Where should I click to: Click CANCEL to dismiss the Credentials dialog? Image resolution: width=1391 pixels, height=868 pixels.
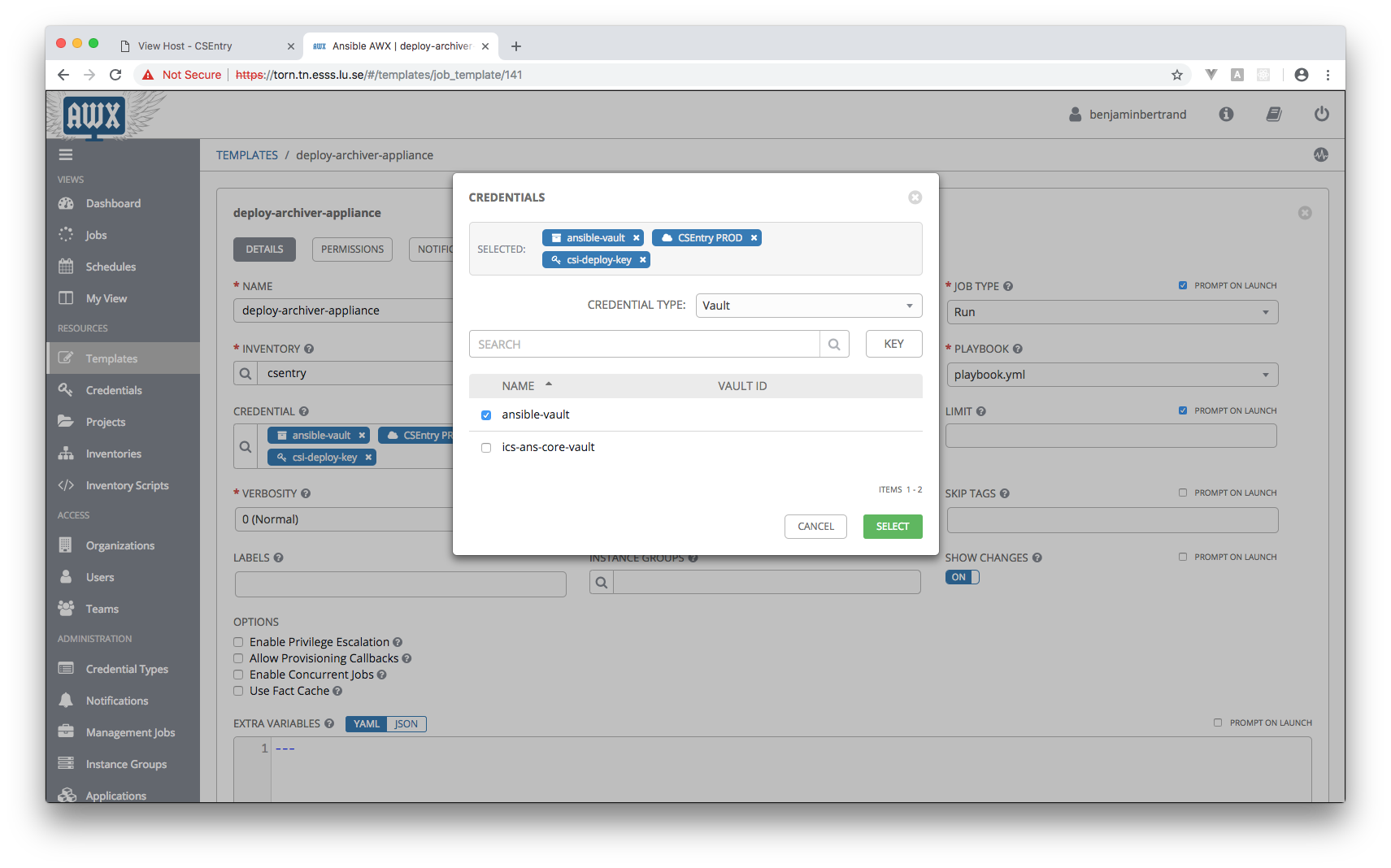tap(815, 526)
